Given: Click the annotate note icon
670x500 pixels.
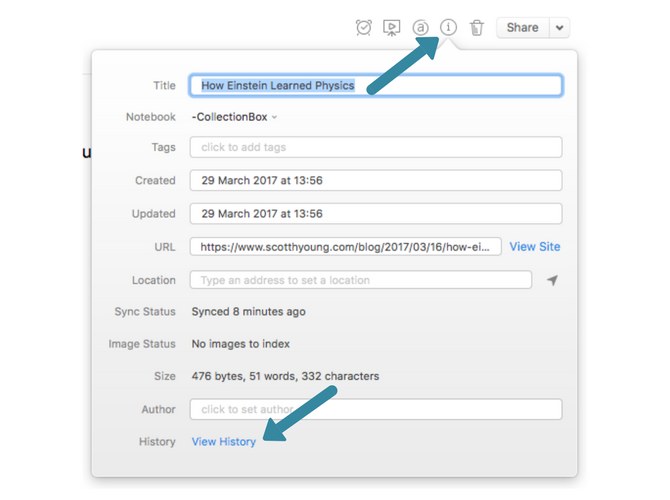Looking at the screenshot, I should point(420,28).
